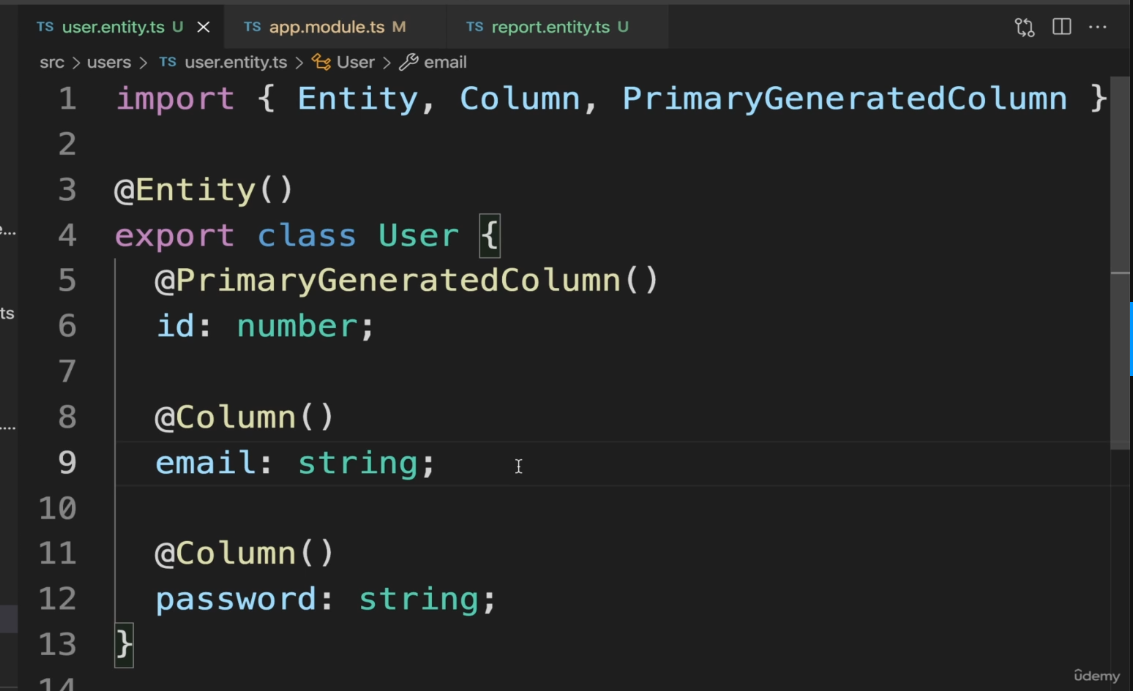Click the editor vertical scrollbar thumb
1133x691 pixels.
click(x=1120, y=263)
